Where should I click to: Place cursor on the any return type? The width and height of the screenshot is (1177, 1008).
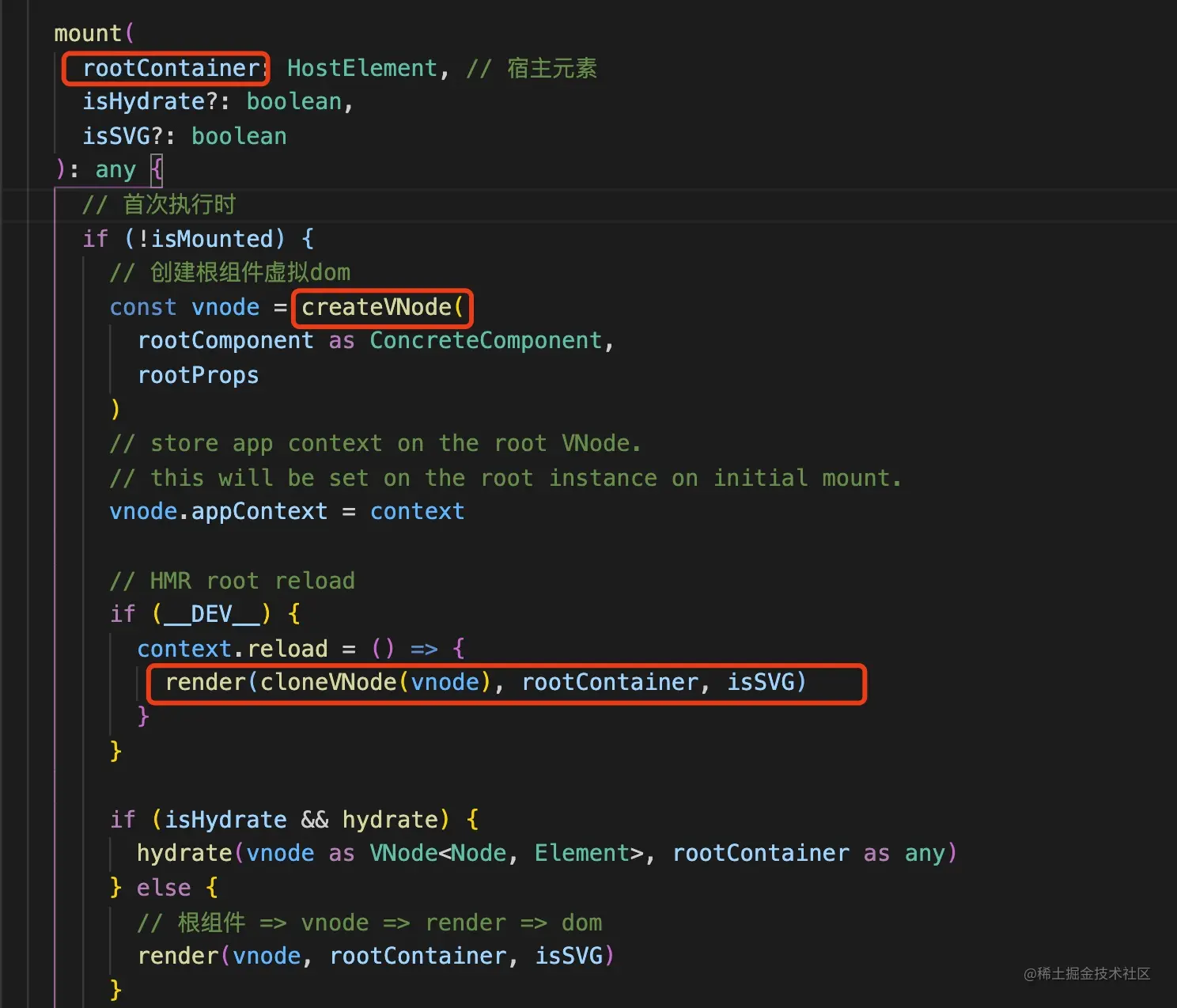tap(115, 170)
